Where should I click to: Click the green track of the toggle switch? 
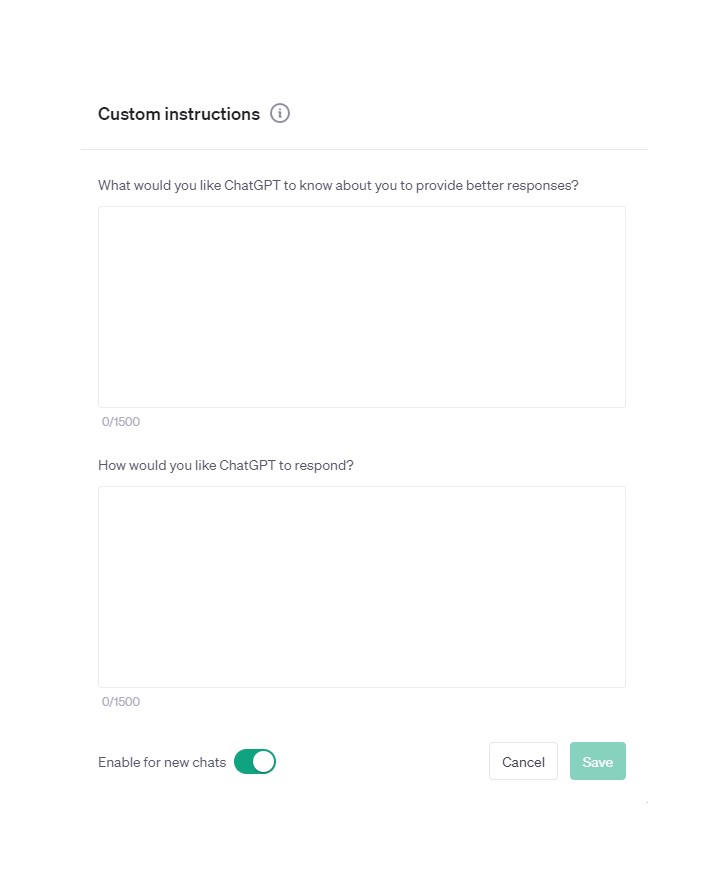[x=244, y=762]
